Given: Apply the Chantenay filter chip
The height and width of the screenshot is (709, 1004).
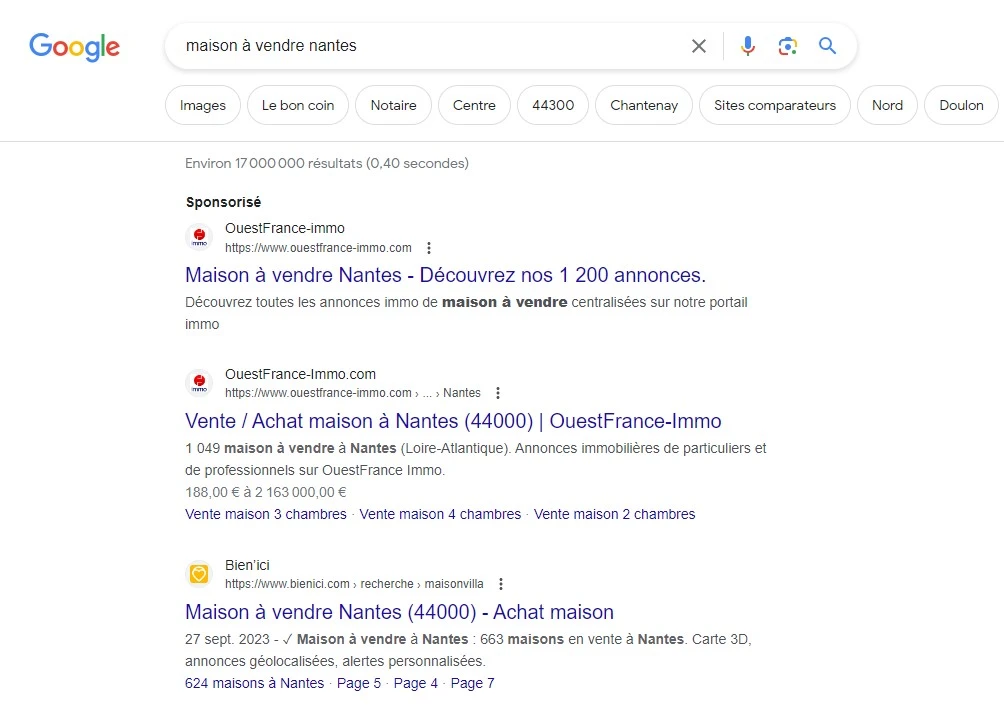Looking at the screenshot, I should coord(643,104).
